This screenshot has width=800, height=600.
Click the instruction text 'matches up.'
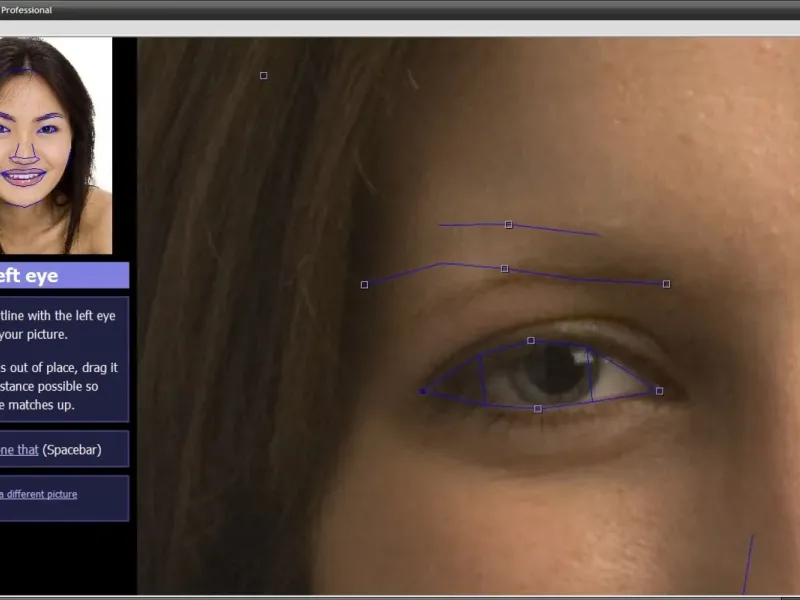coord(41,405)
